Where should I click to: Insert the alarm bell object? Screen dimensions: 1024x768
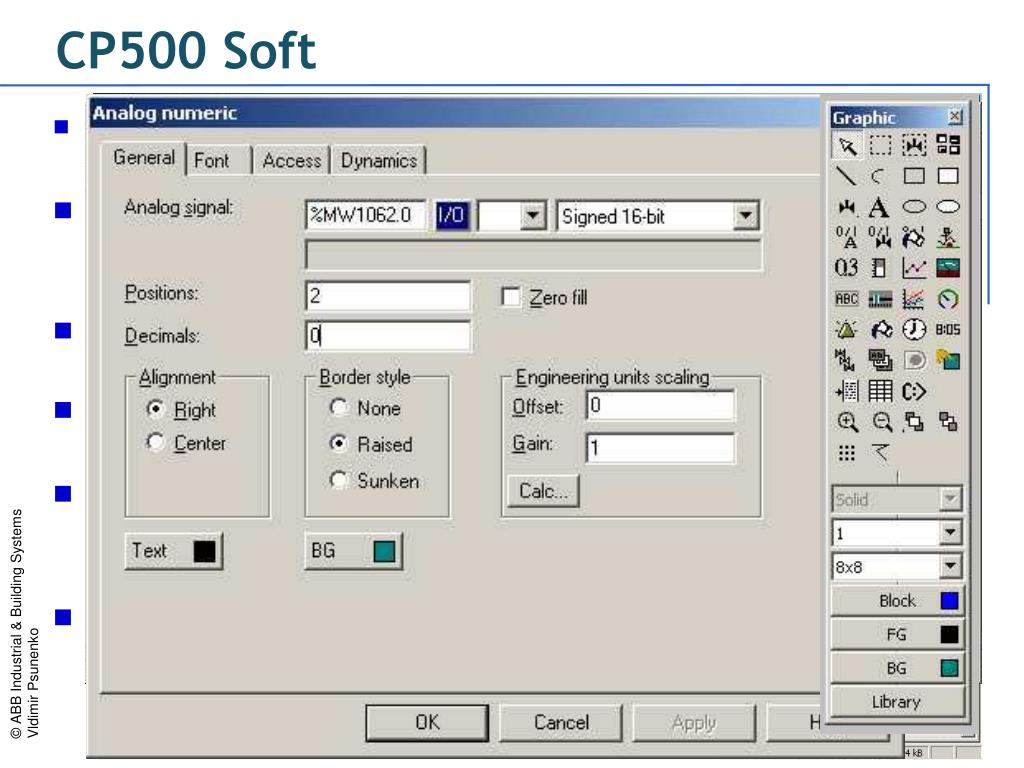[x=846, y=329]
